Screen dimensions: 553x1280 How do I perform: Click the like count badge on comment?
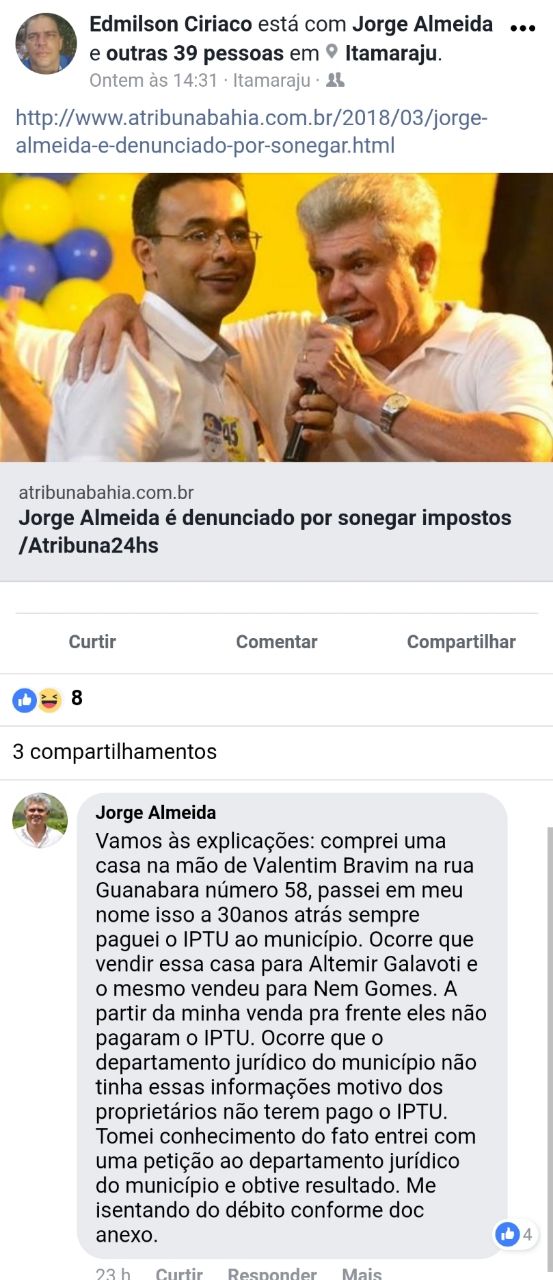[x=515, y=1234]
